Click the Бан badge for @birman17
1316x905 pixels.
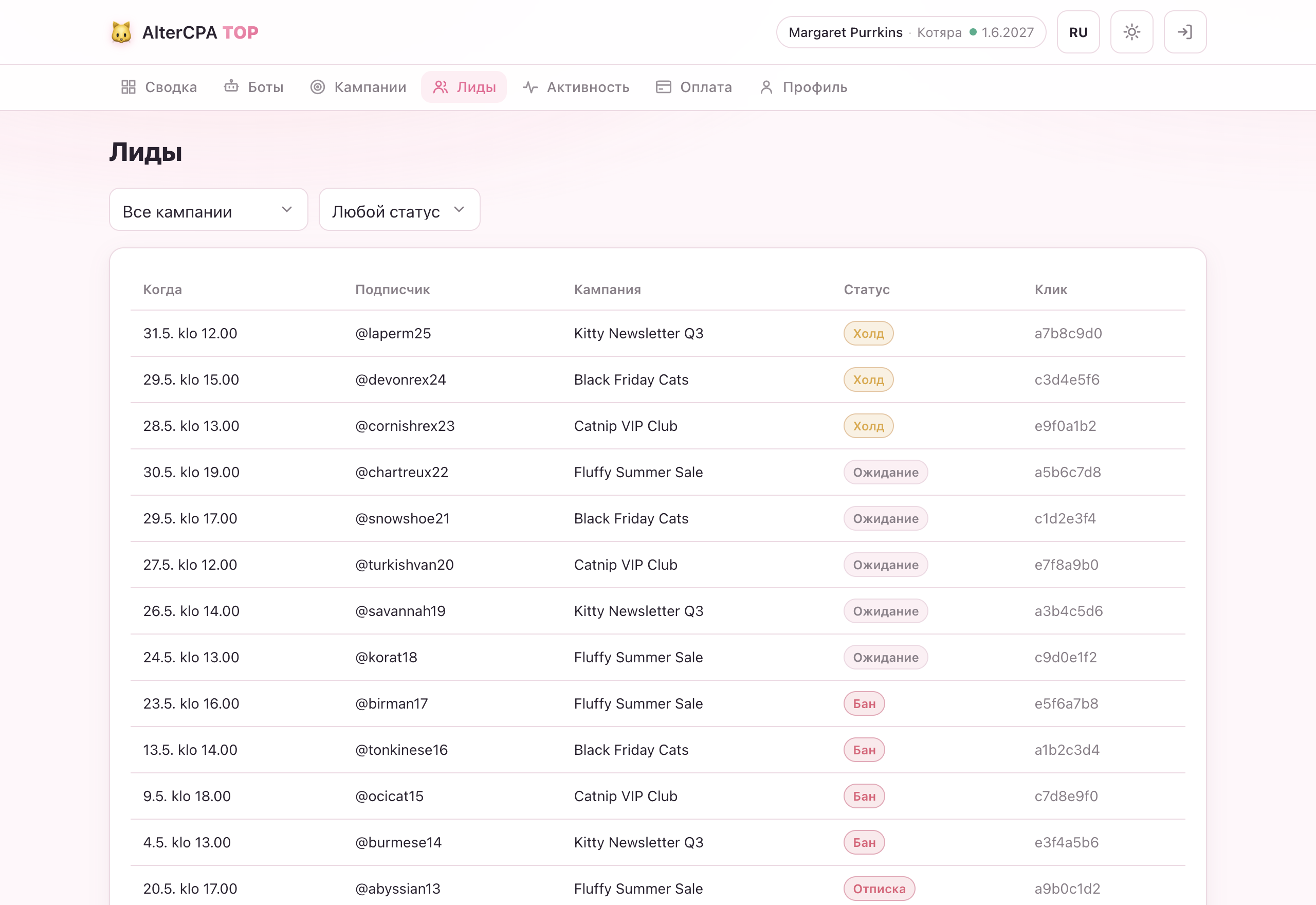(864, 704)
